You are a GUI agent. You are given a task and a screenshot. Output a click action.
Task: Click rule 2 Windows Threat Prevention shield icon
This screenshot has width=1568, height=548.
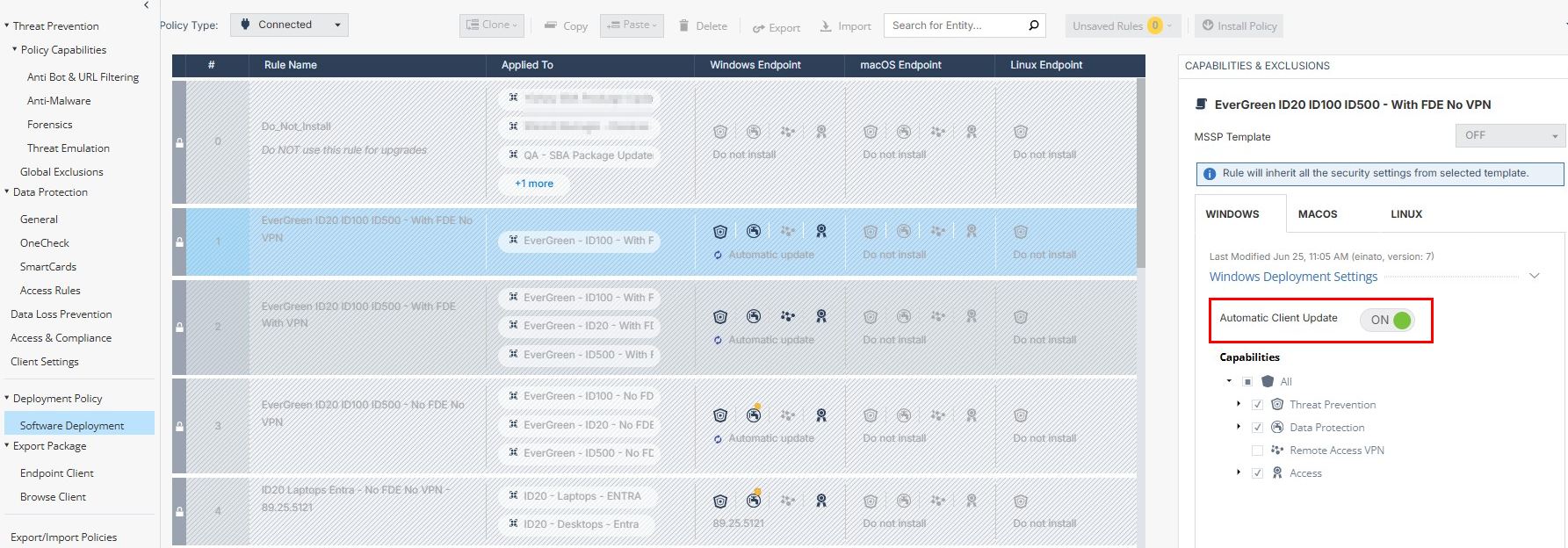coord(720,317)
